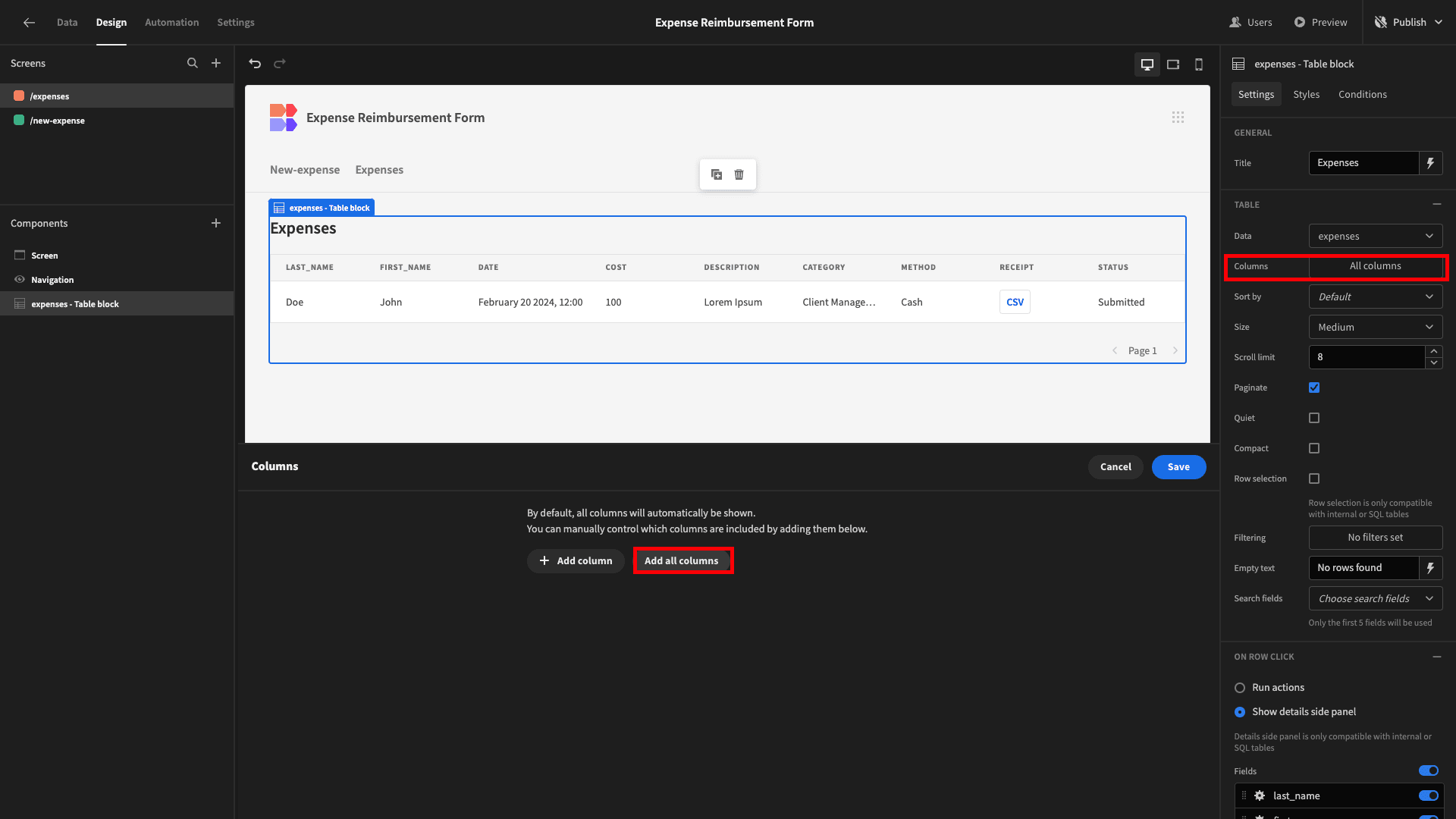Go to next table page arrow
This screenshot has height=819, width=1456.
[1175, 350]
